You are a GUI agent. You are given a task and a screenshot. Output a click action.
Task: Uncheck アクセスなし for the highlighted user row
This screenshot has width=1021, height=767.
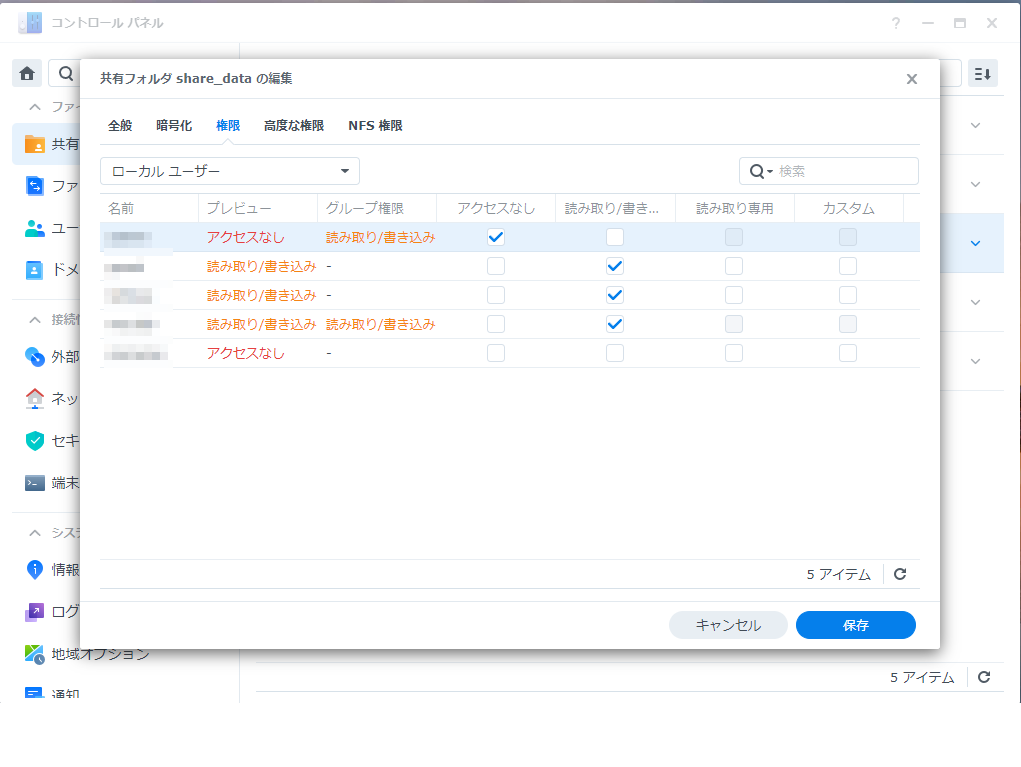point(496,237)
